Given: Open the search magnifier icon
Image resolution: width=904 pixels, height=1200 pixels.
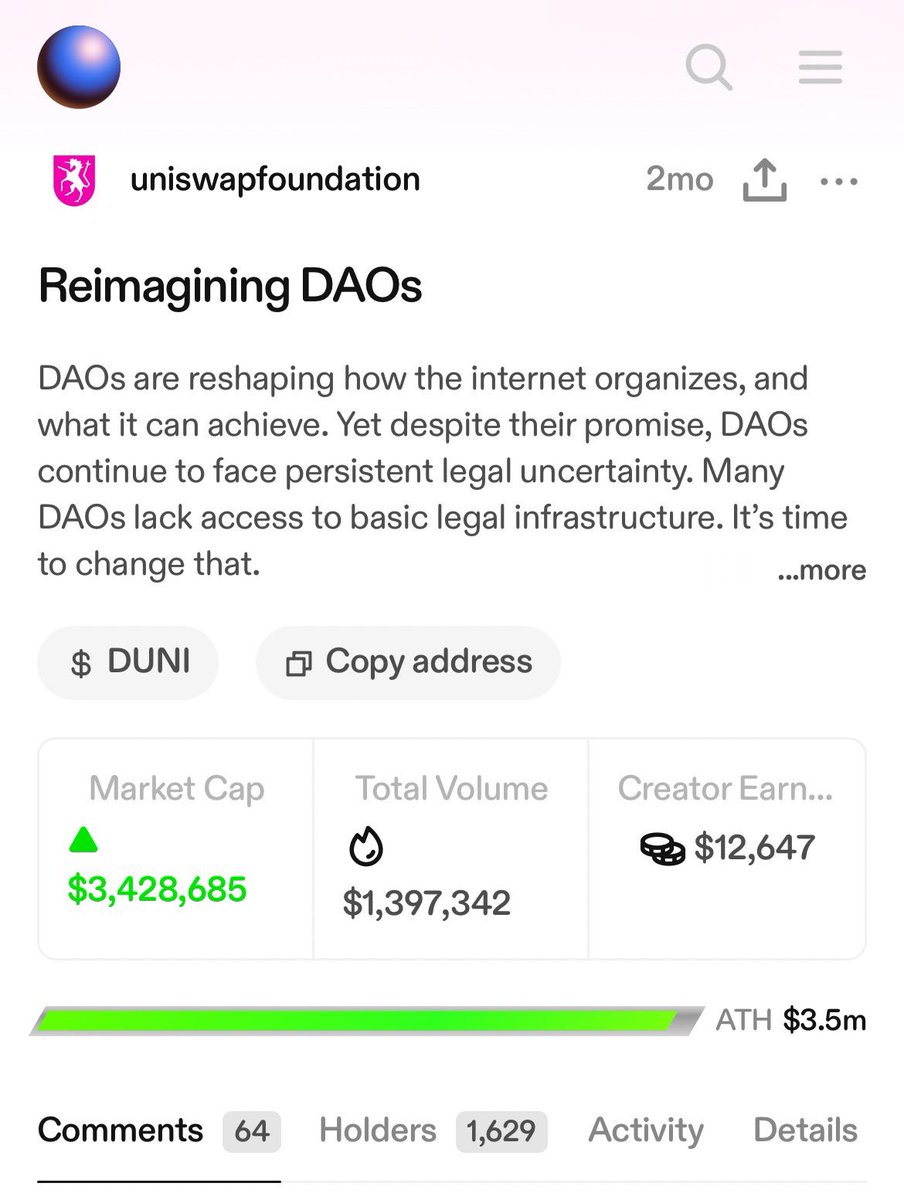Looking at the screenshot, I should (708, 69).
